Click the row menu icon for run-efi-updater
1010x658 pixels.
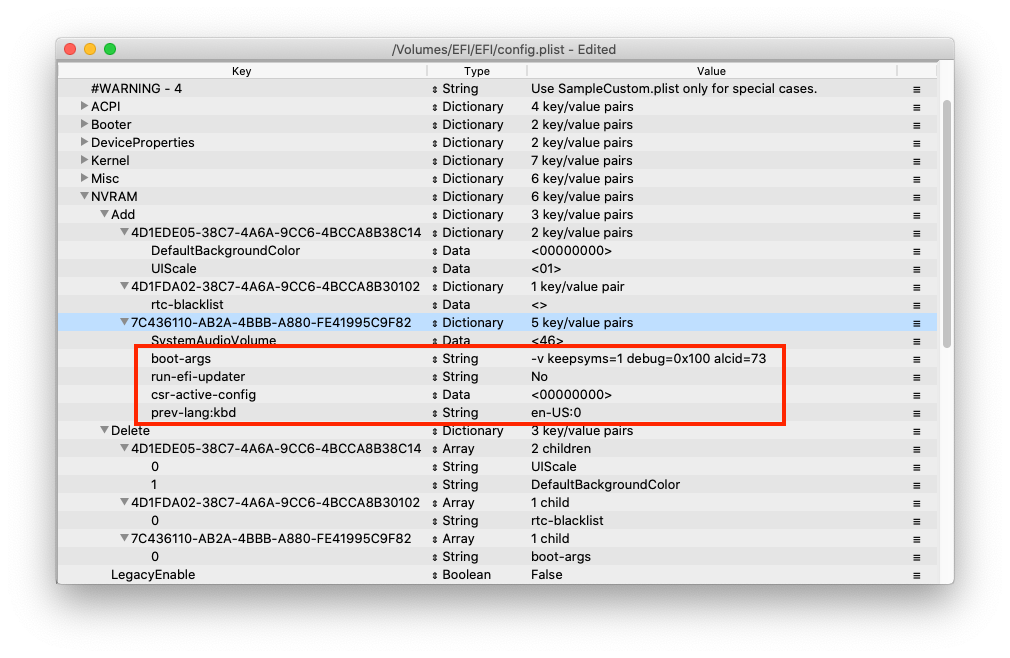916,377
